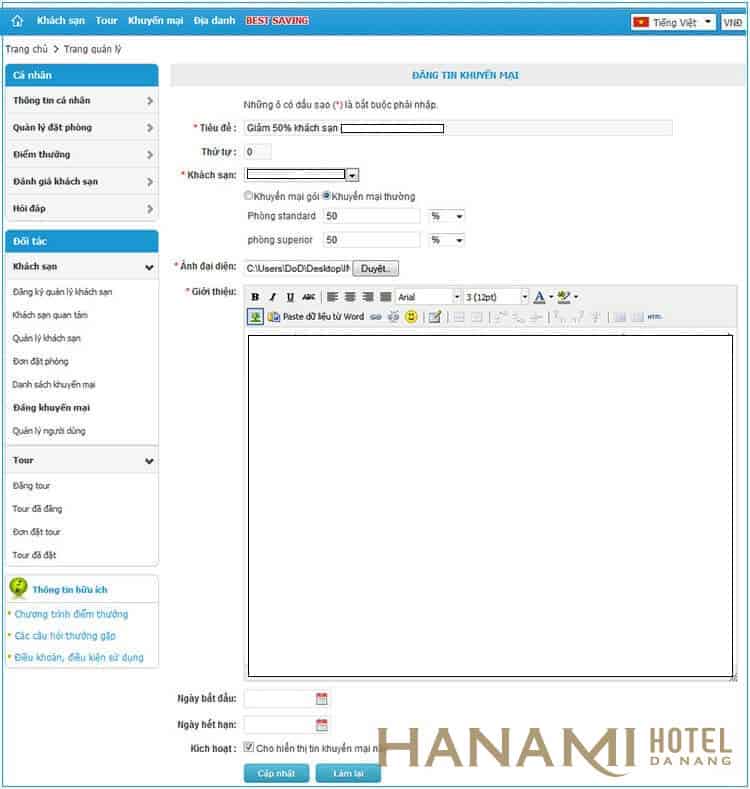
Task: Open Quản lý đặt phòng in sidebar
Action: pos(81,128)
